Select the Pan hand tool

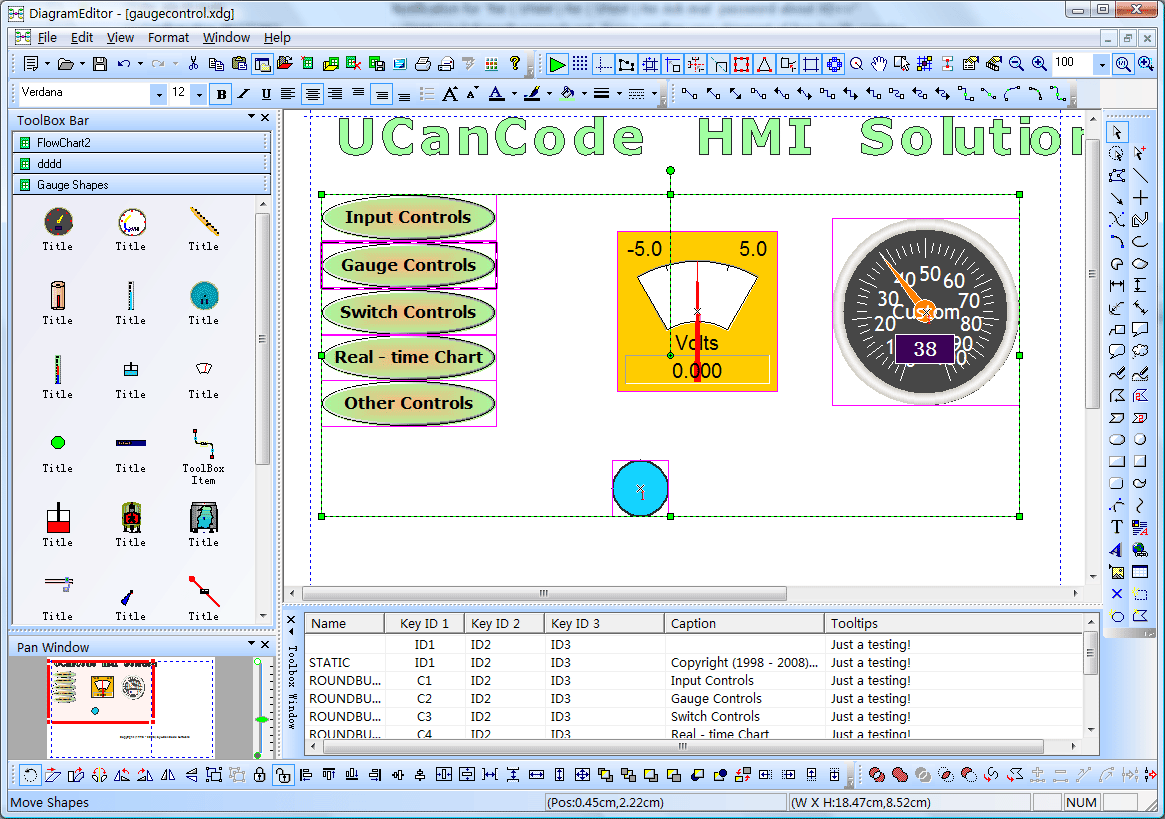[879, 64]
